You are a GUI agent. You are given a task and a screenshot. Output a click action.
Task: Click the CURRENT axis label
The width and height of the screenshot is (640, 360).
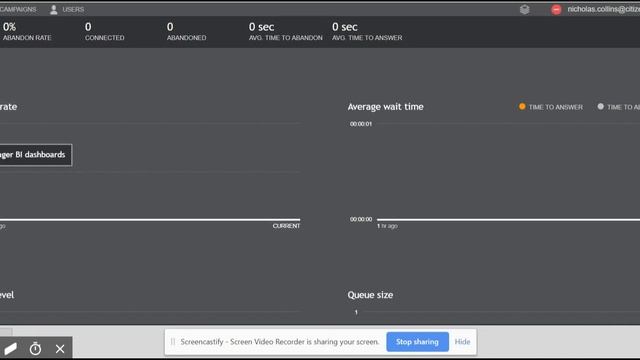pyautogui.click(x=286, y=226)
